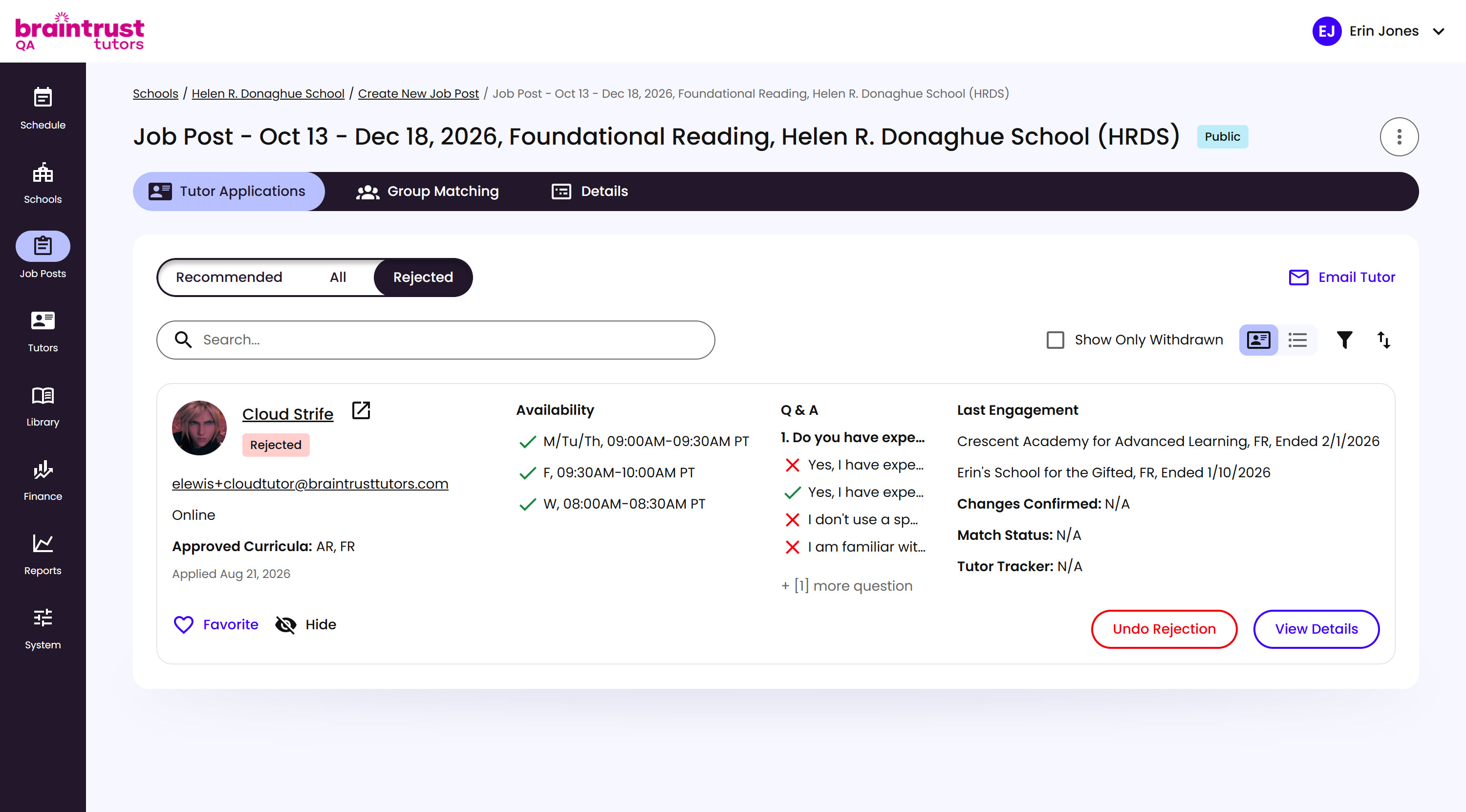This screenshot has height=812, width=1466.
Task: Switch to the Group Matching tab
Action: pos(428,192)
